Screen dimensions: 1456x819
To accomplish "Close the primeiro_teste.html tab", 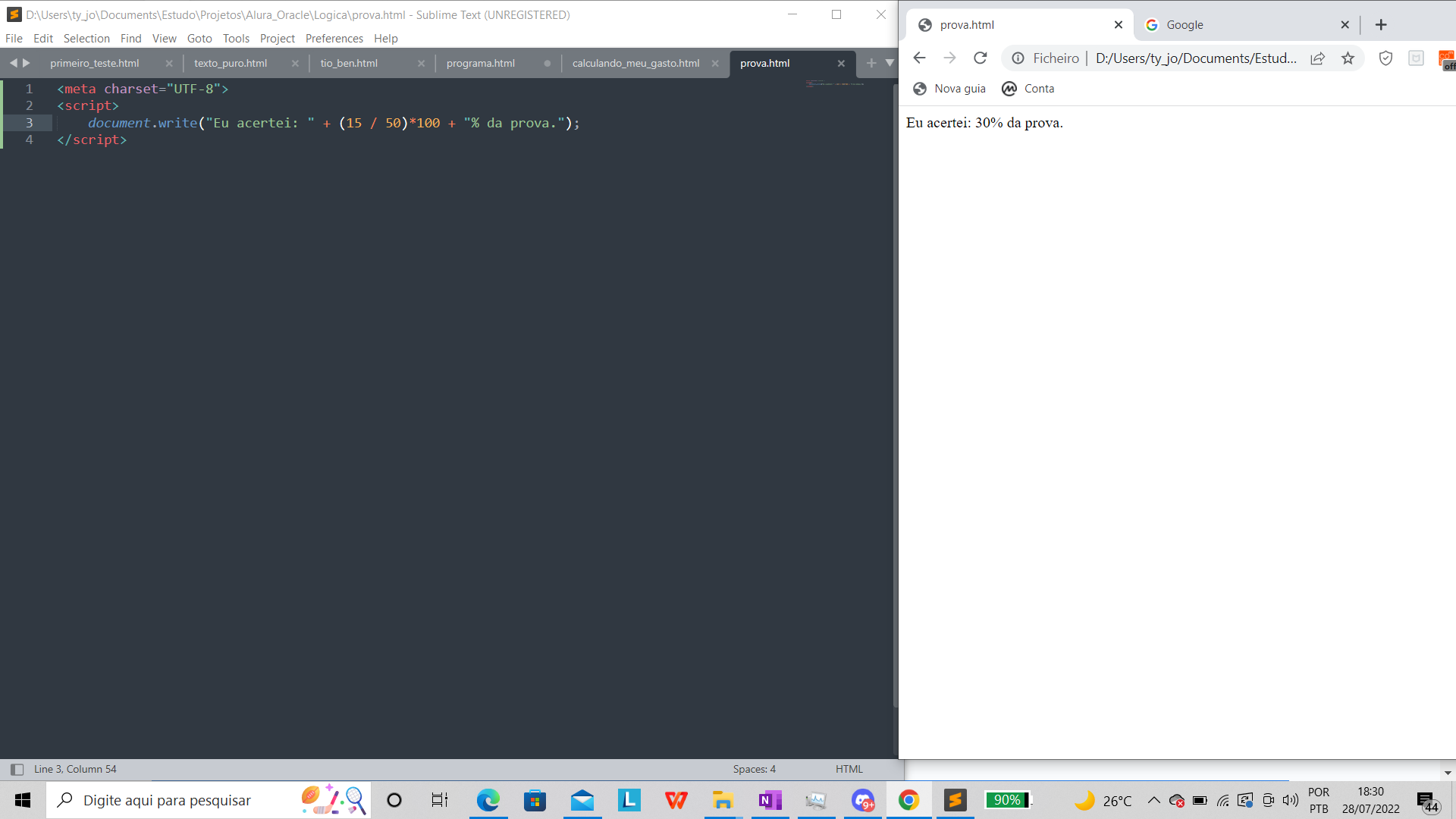I will click(169, 64).
